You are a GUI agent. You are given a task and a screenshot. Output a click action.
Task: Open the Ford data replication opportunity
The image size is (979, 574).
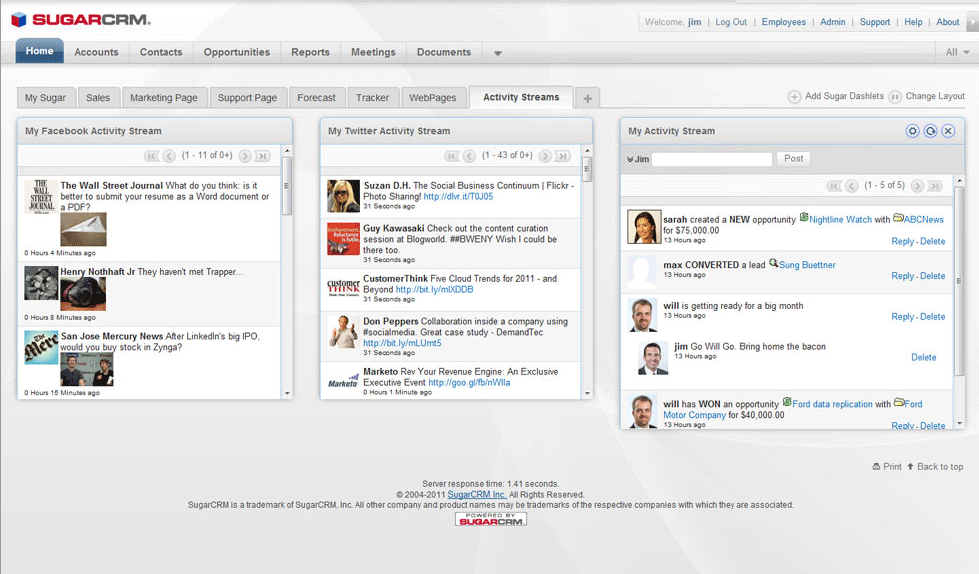832,404
